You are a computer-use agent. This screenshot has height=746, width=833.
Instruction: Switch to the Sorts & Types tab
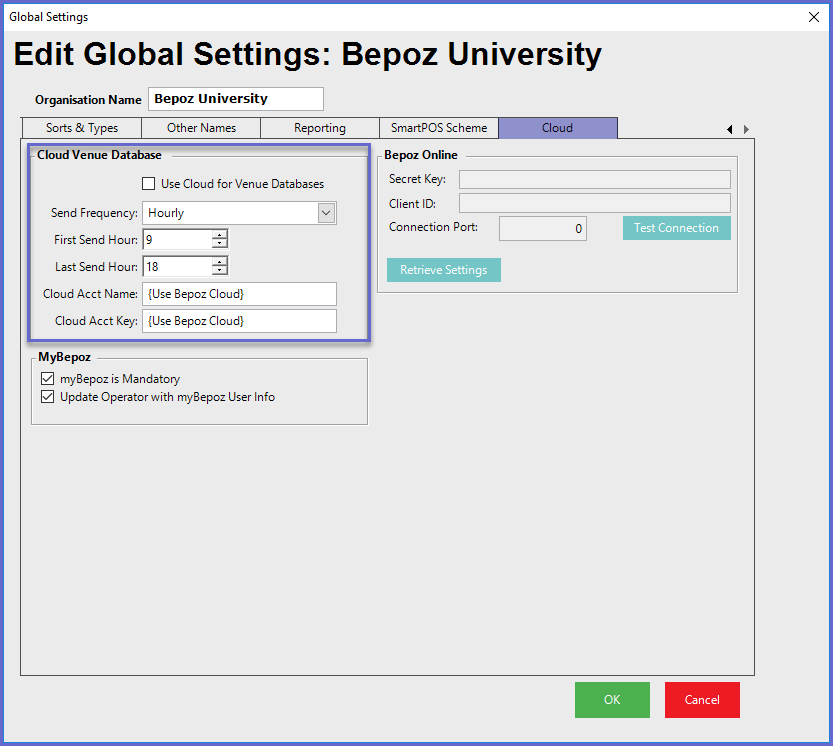tap(82, 128)
